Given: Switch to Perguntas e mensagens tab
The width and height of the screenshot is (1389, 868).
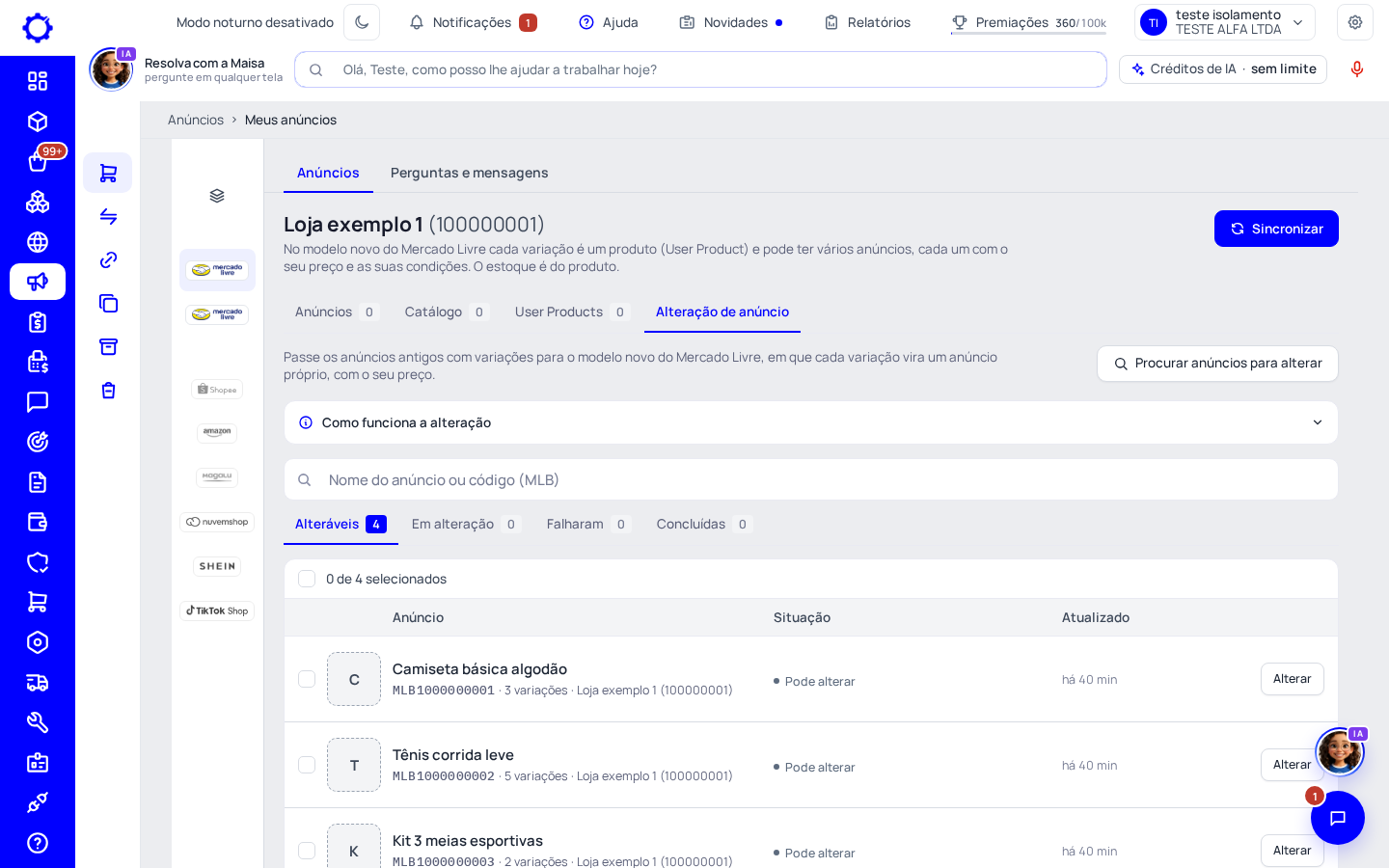Looking at the screenshot, I should [469, 173].
